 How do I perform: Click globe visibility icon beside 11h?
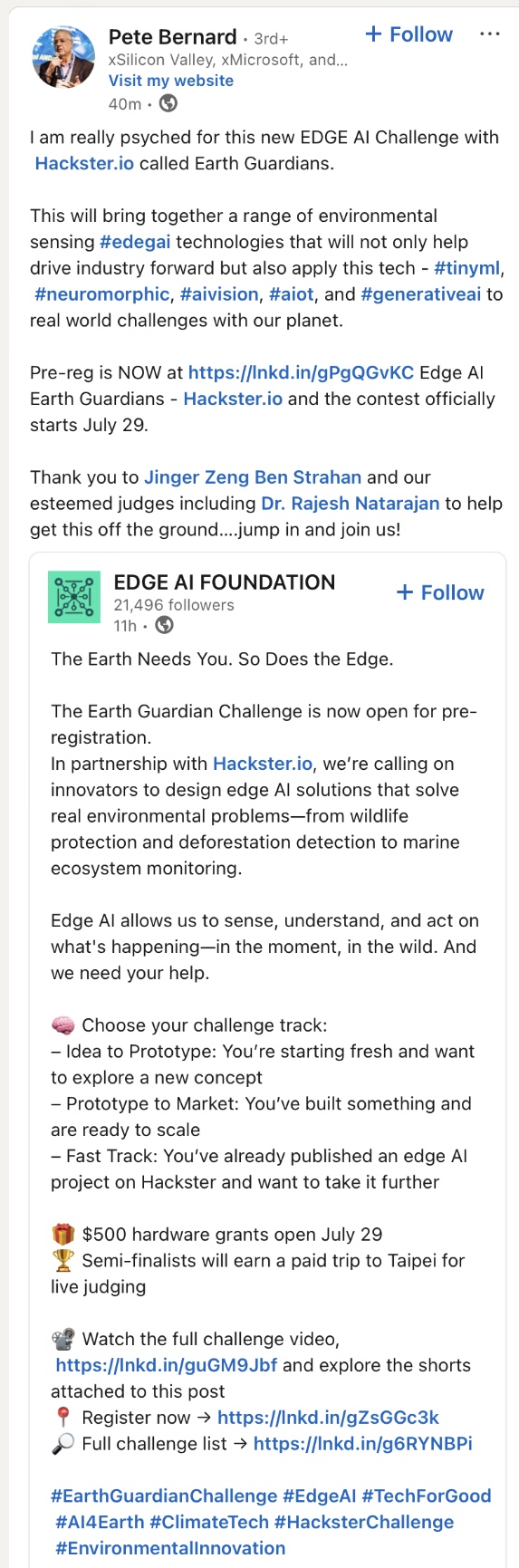[164, 625]
